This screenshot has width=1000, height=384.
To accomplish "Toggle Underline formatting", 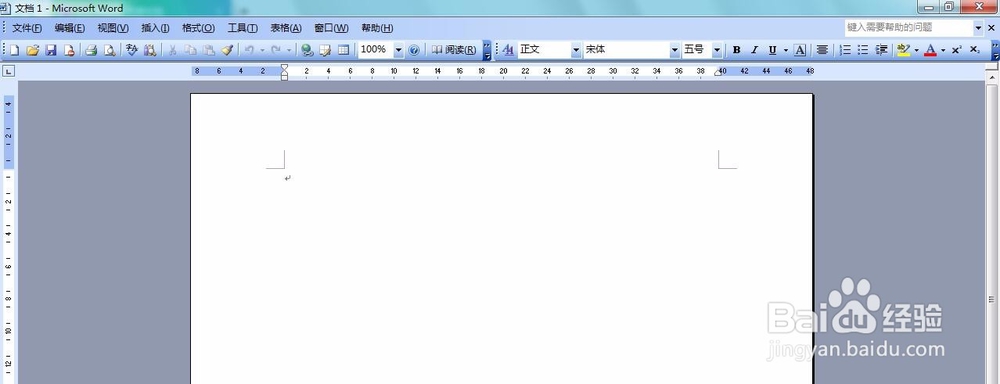I will click(772, 50).
